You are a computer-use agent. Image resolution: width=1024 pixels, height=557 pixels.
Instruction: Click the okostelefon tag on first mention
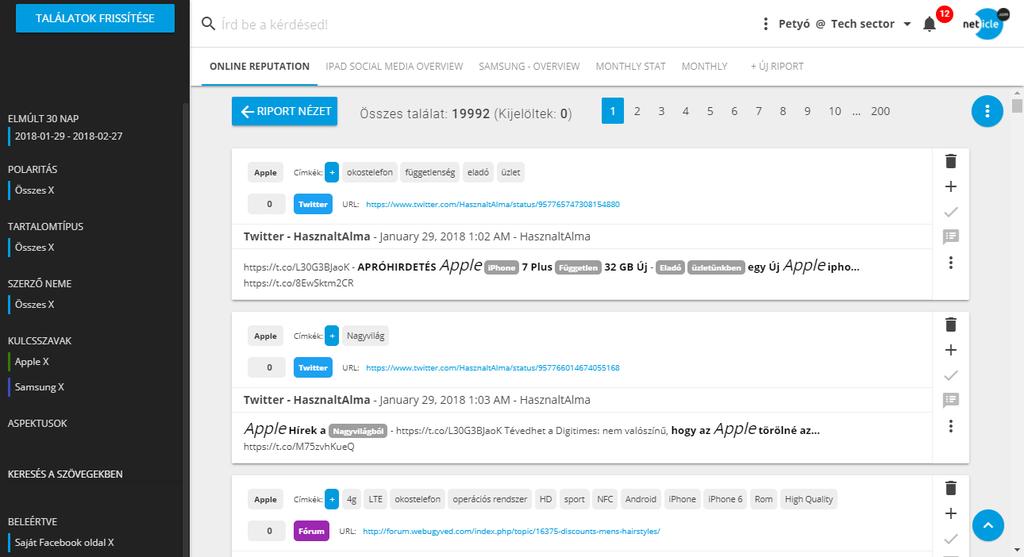pyautogui.click(x=370, y=172)
